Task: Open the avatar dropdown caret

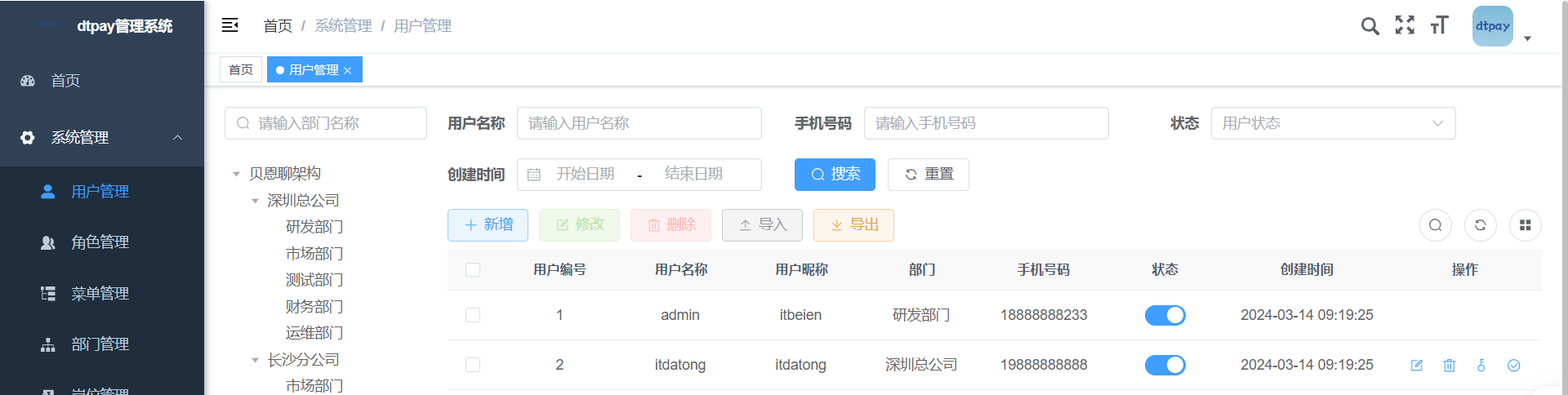Action: (x=1527, y=38)
